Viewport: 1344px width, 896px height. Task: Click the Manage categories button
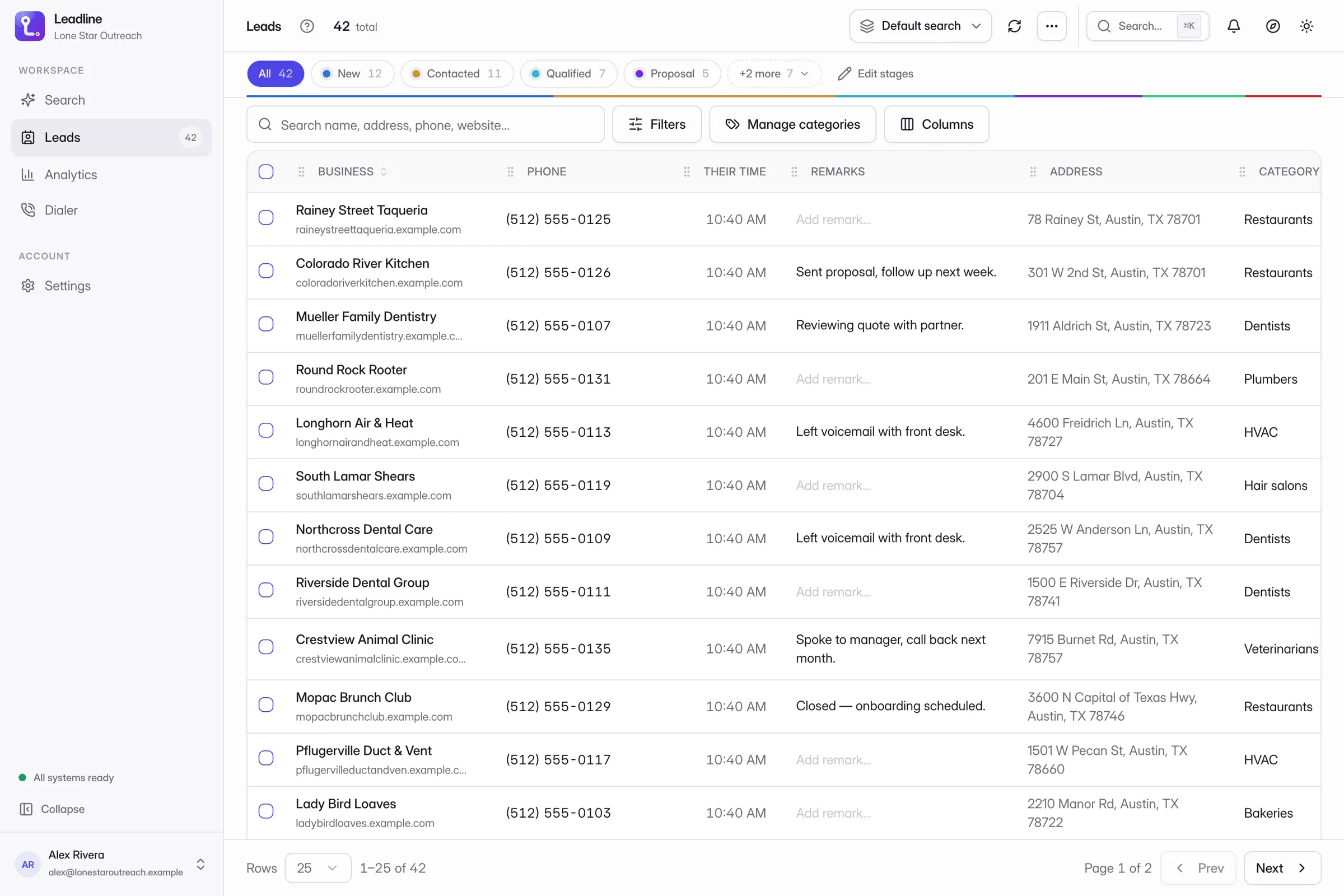792,124
